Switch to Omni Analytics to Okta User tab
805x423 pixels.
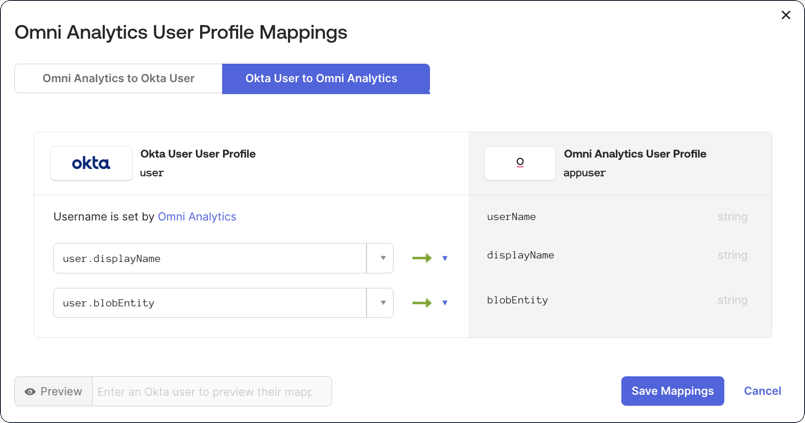[118, 78]
